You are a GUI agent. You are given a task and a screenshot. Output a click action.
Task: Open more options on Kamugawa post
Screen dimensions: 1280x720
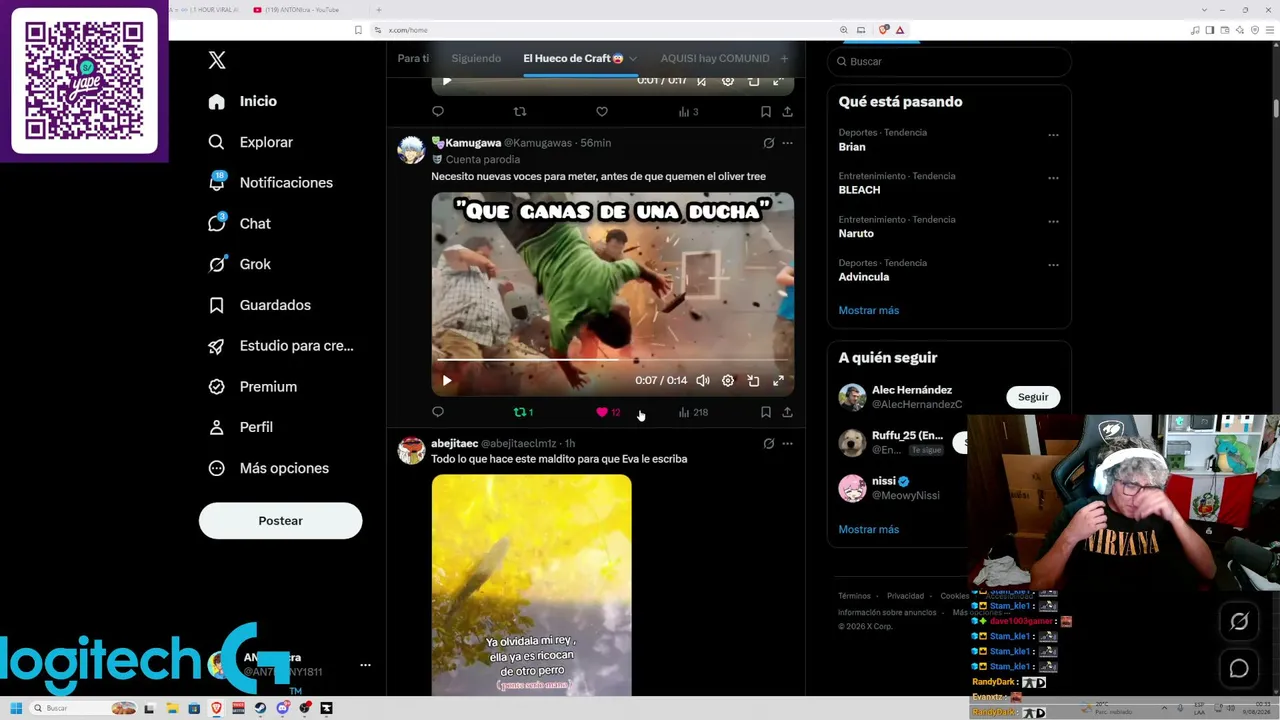pos(787,143)
